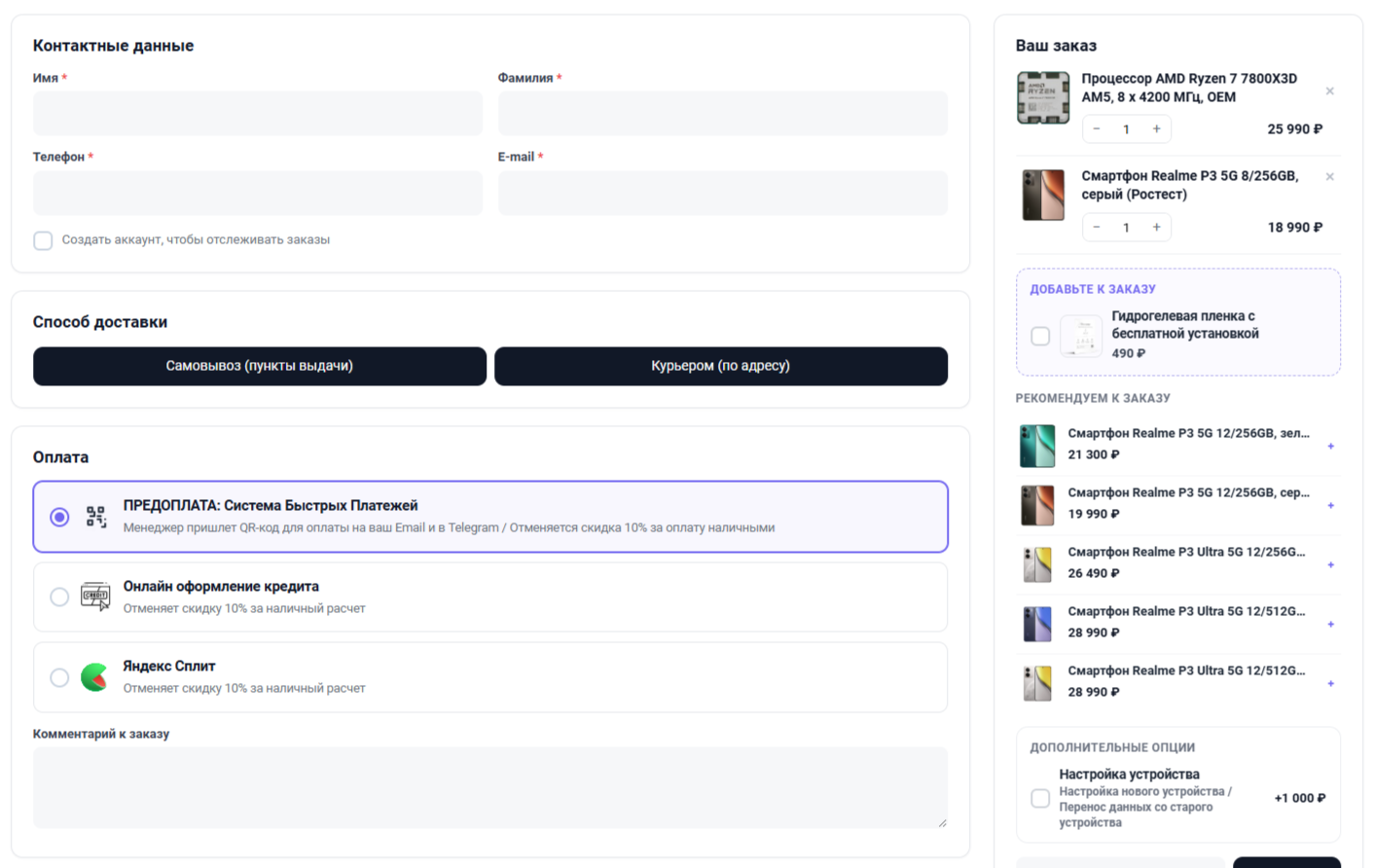Open the Процессор AMD Ryzen 7 7800X3D title link
Image resolution: width=1374 pixels, height=868 pixels.
(1189, 88)
